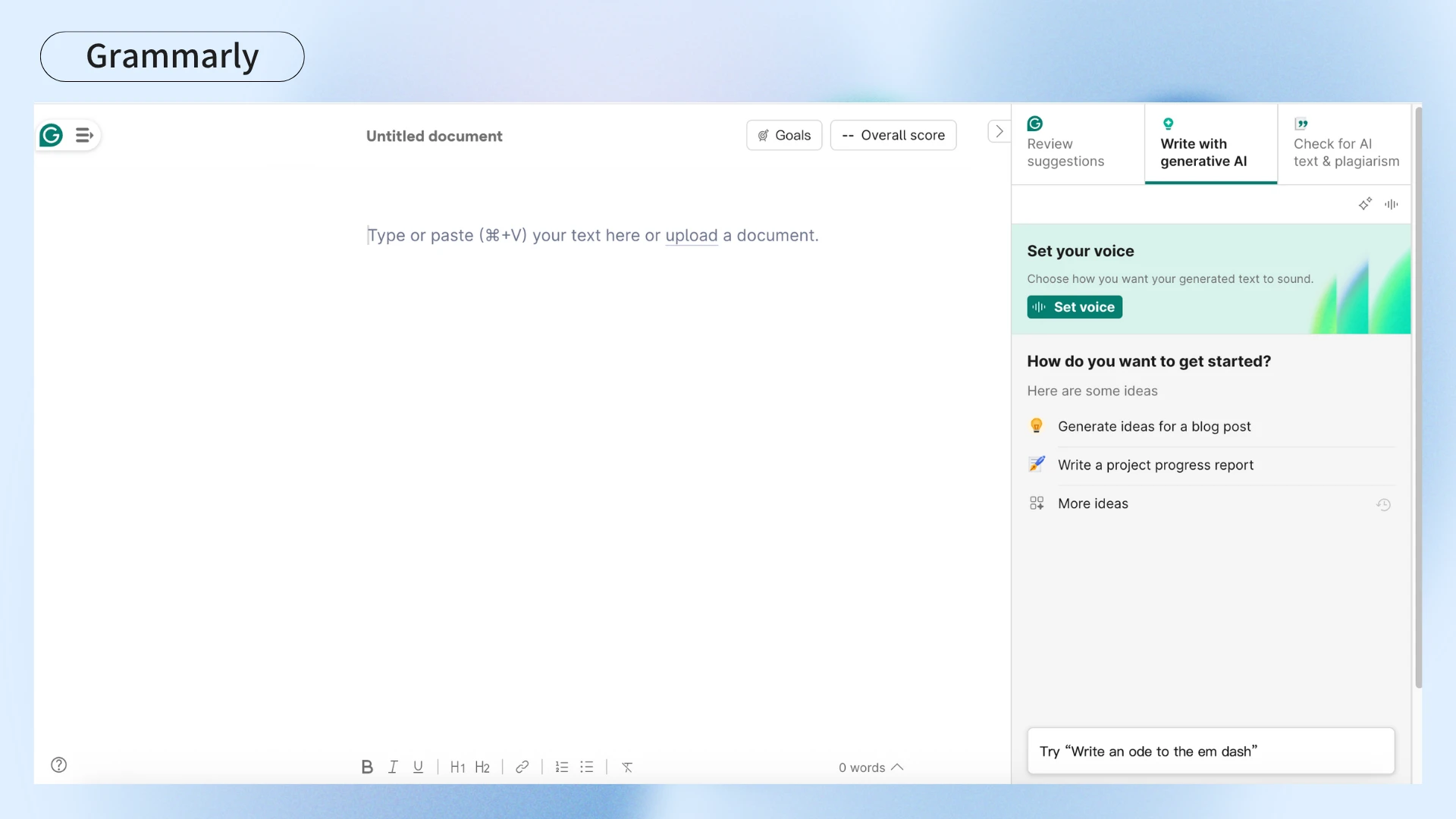Select the H1 heading icon
The height and width of the screenshot is (819, 1456).
point(457,767)
